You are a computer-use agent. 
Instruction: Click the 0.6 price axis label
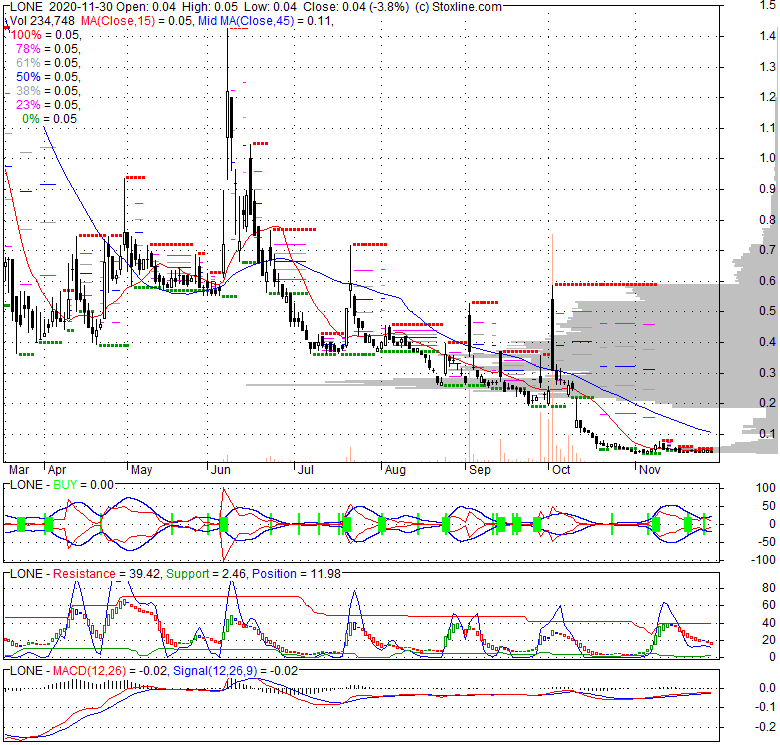point(768,281)
